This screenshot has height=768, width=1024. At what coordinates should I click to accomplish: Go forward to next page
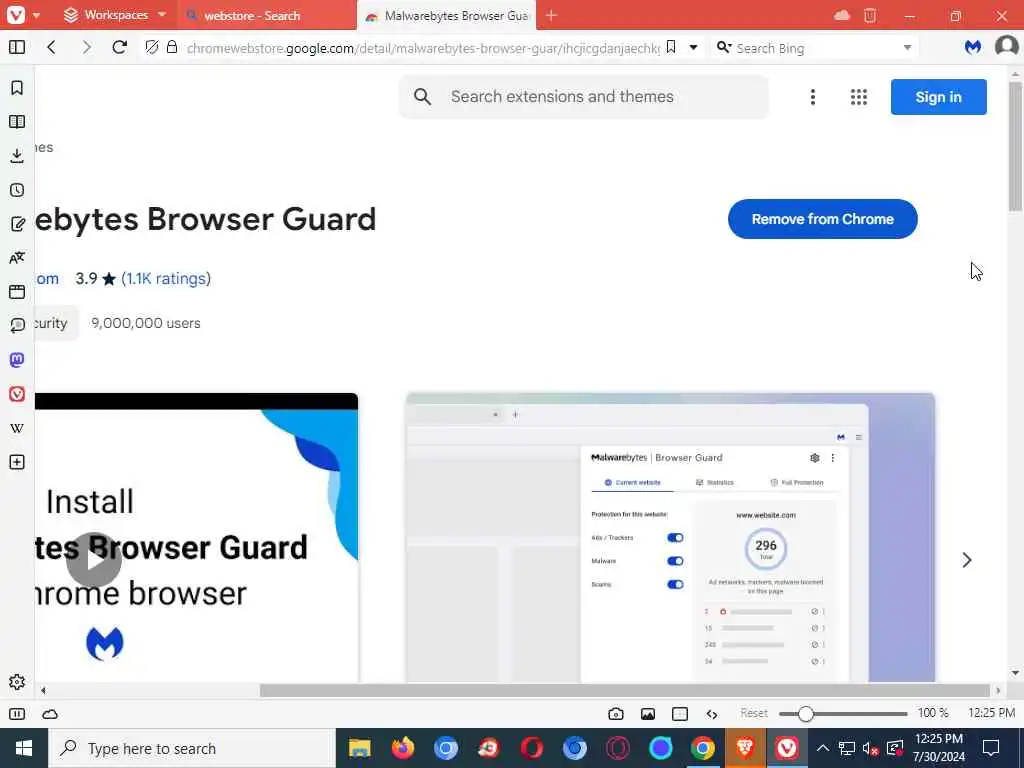tap(86, 47)
